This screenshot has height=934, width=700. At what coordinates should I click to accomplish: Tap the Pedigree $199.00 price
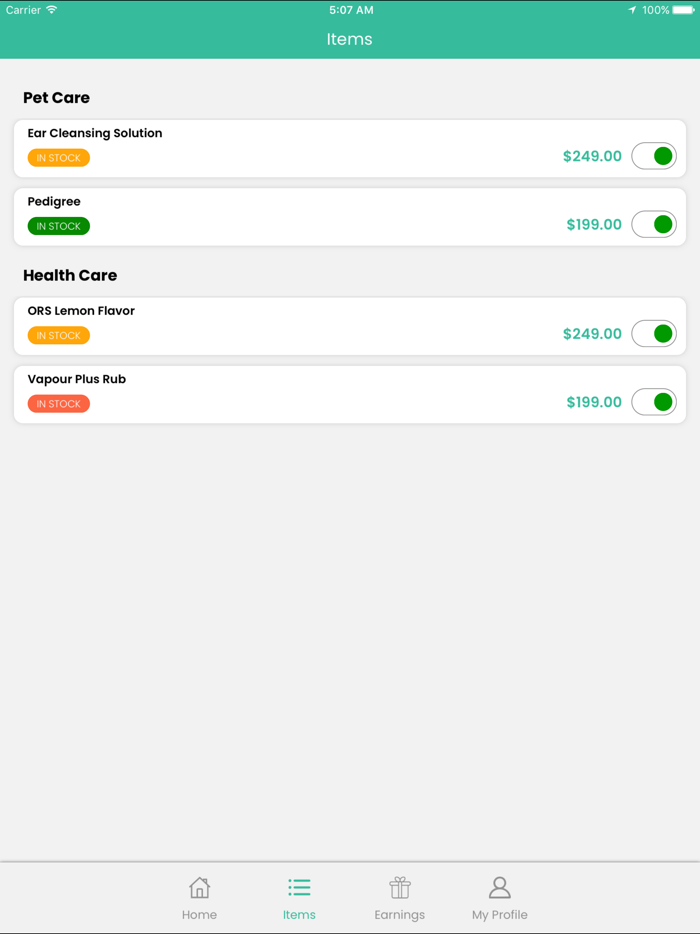click(x=594, y=225)
